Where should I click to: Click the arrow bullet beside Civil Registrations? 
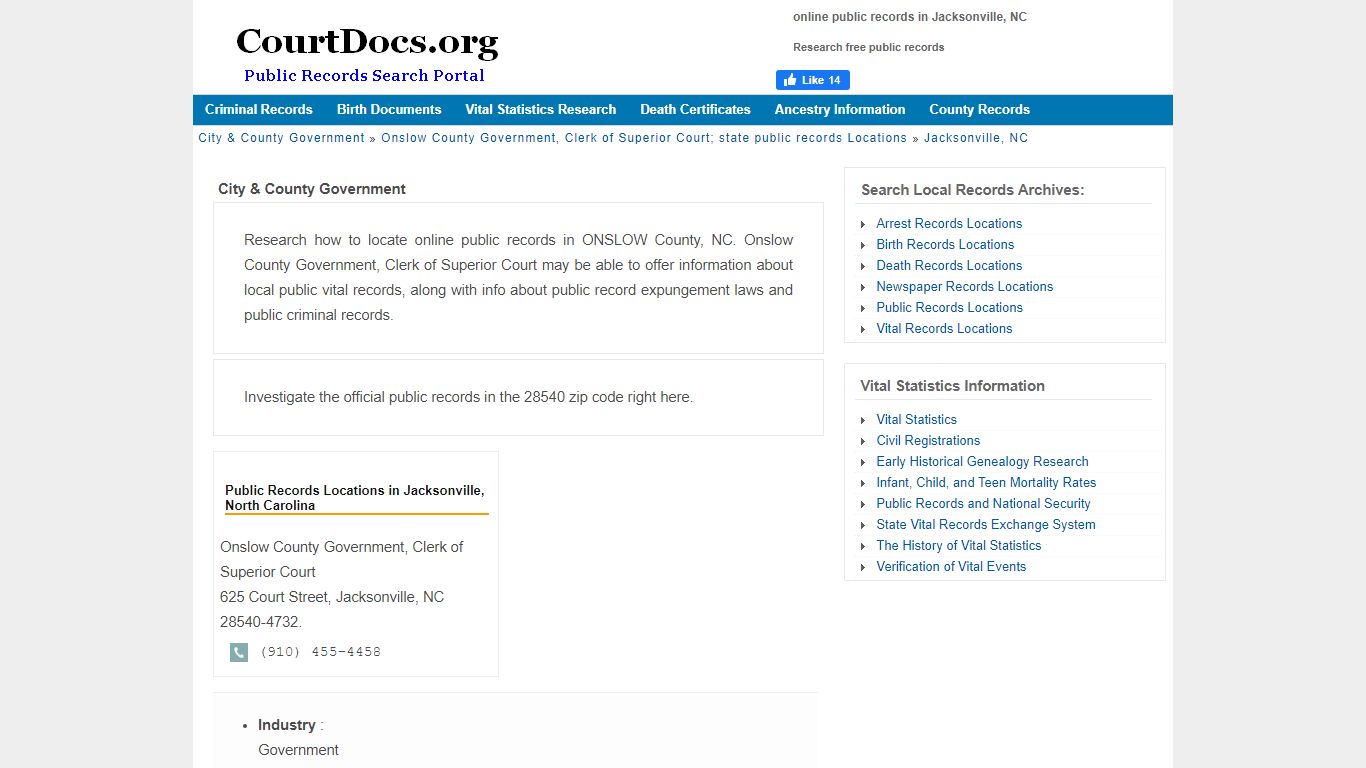(864, 441)
